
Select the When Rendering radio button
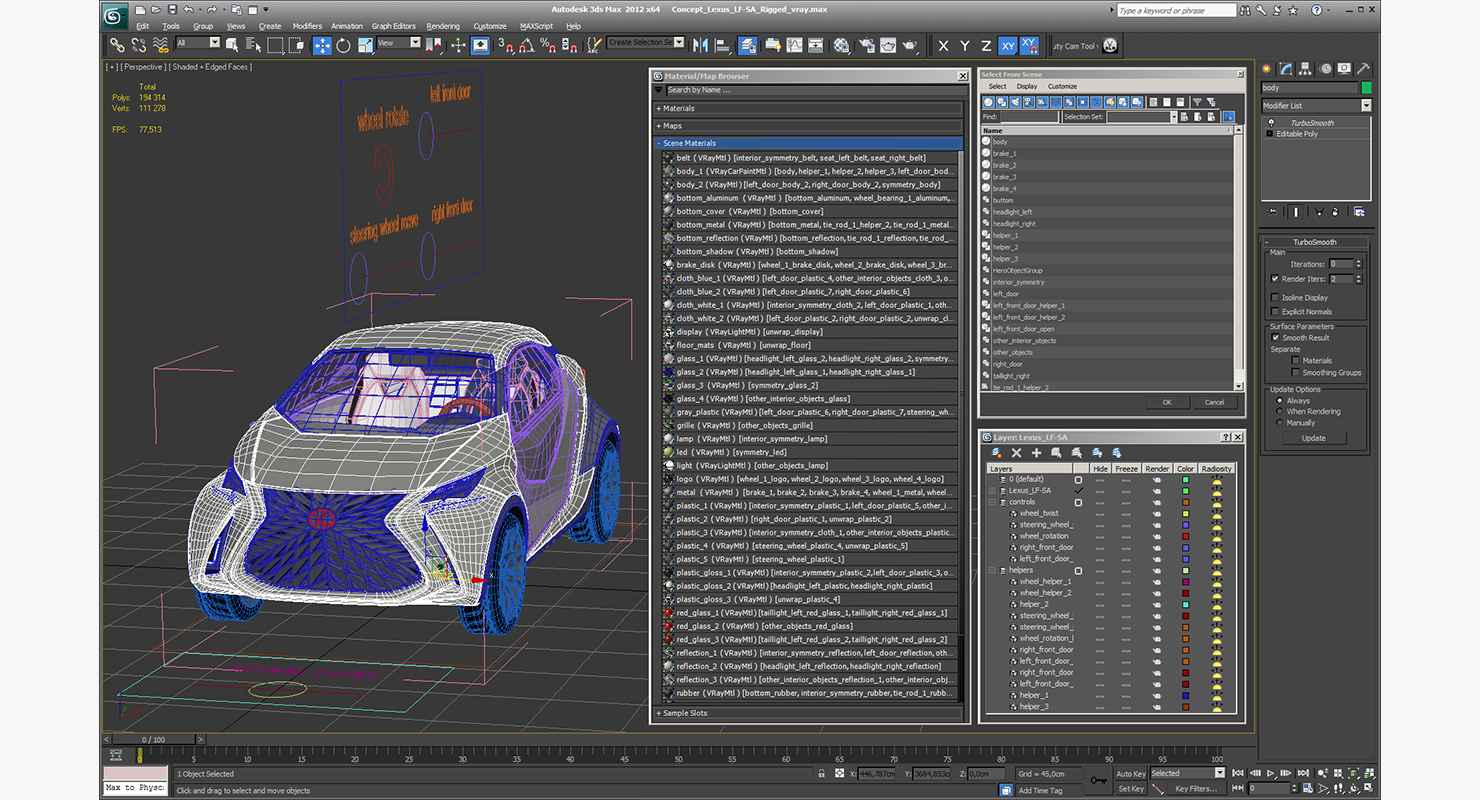click(x=1279, y=411)
